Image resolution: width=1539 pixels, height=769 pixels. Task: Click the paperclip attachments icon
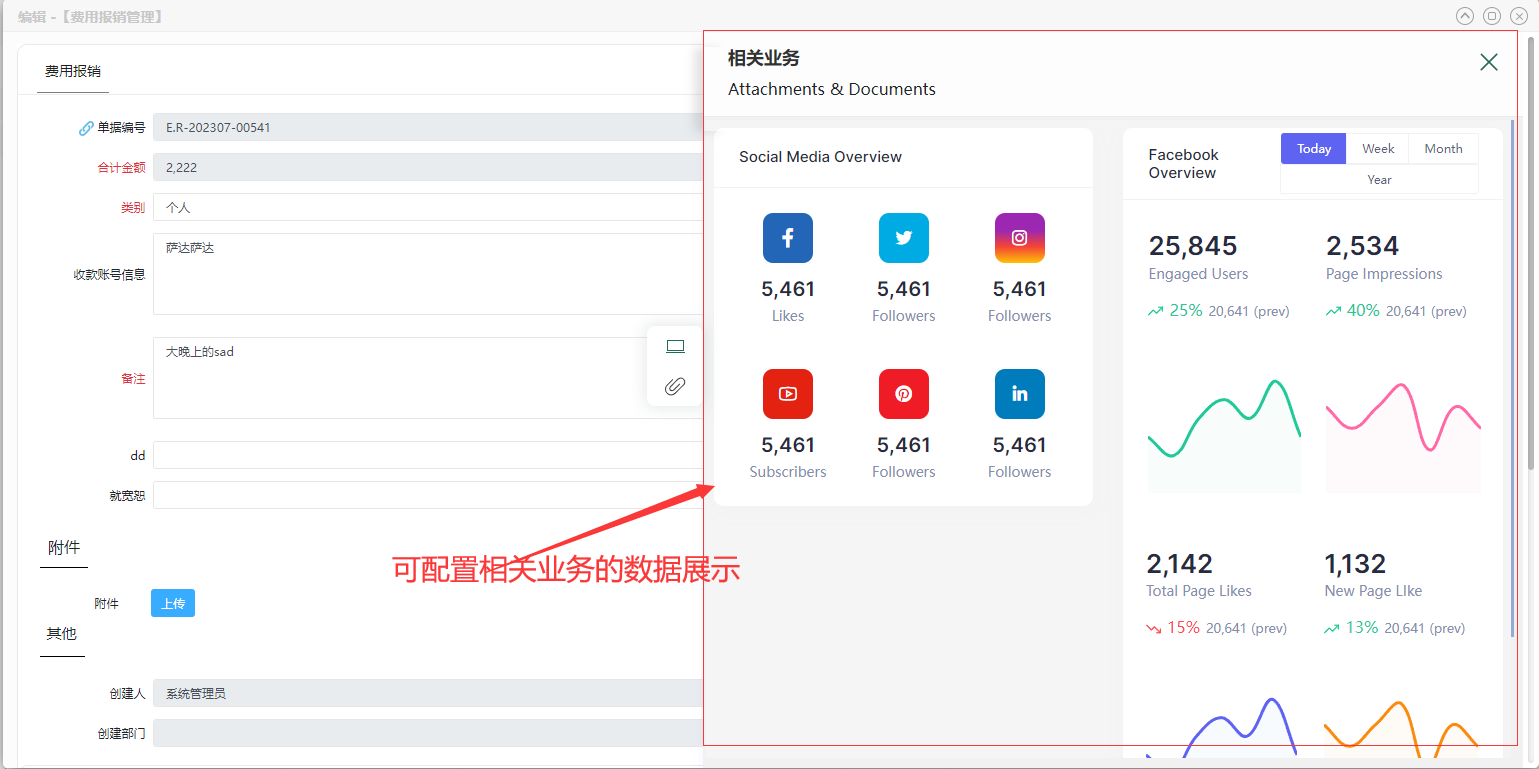tap(675, 386)
